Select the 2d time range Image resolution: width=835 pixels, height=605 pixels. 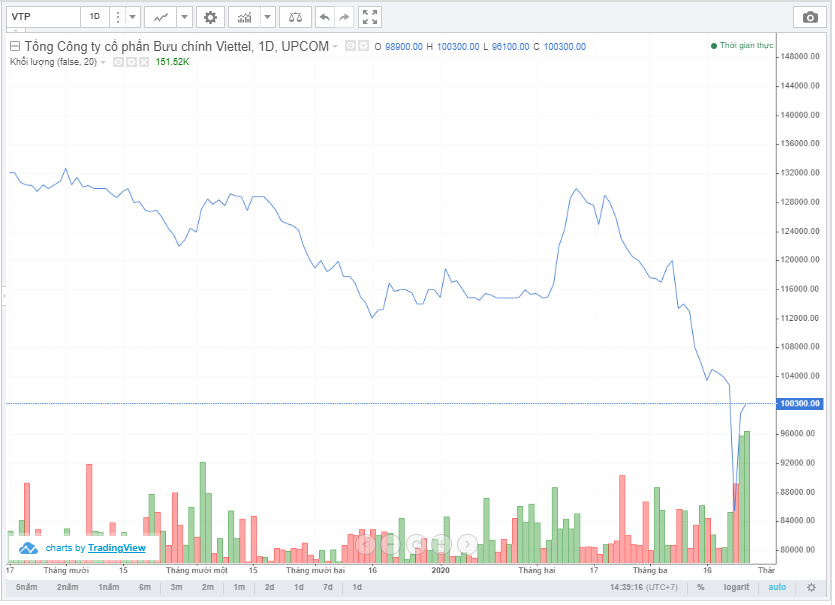click(269, 587)
